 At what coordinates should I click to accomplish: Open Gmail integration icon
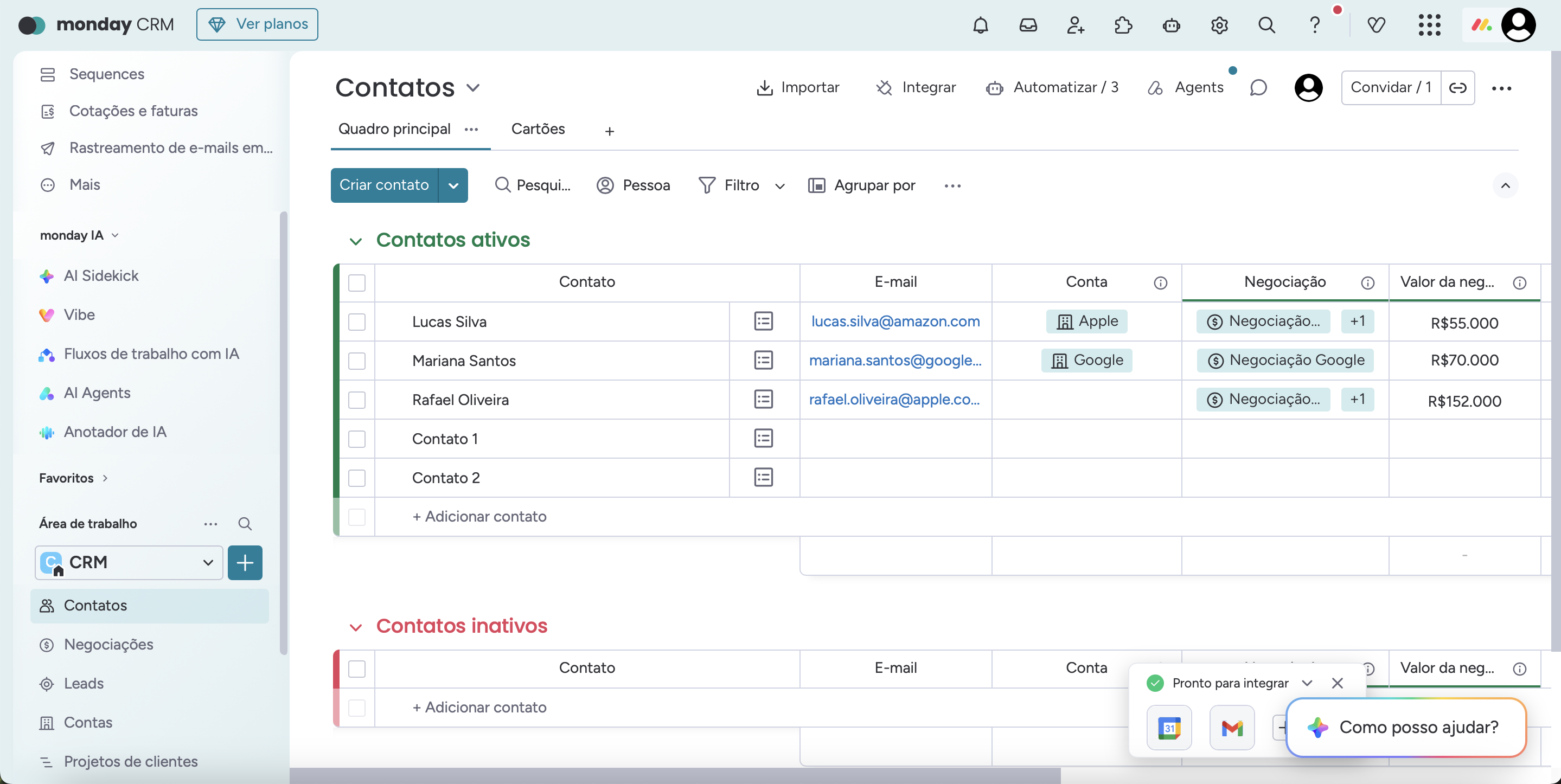pyautogui.click(x=1232, y=728)
